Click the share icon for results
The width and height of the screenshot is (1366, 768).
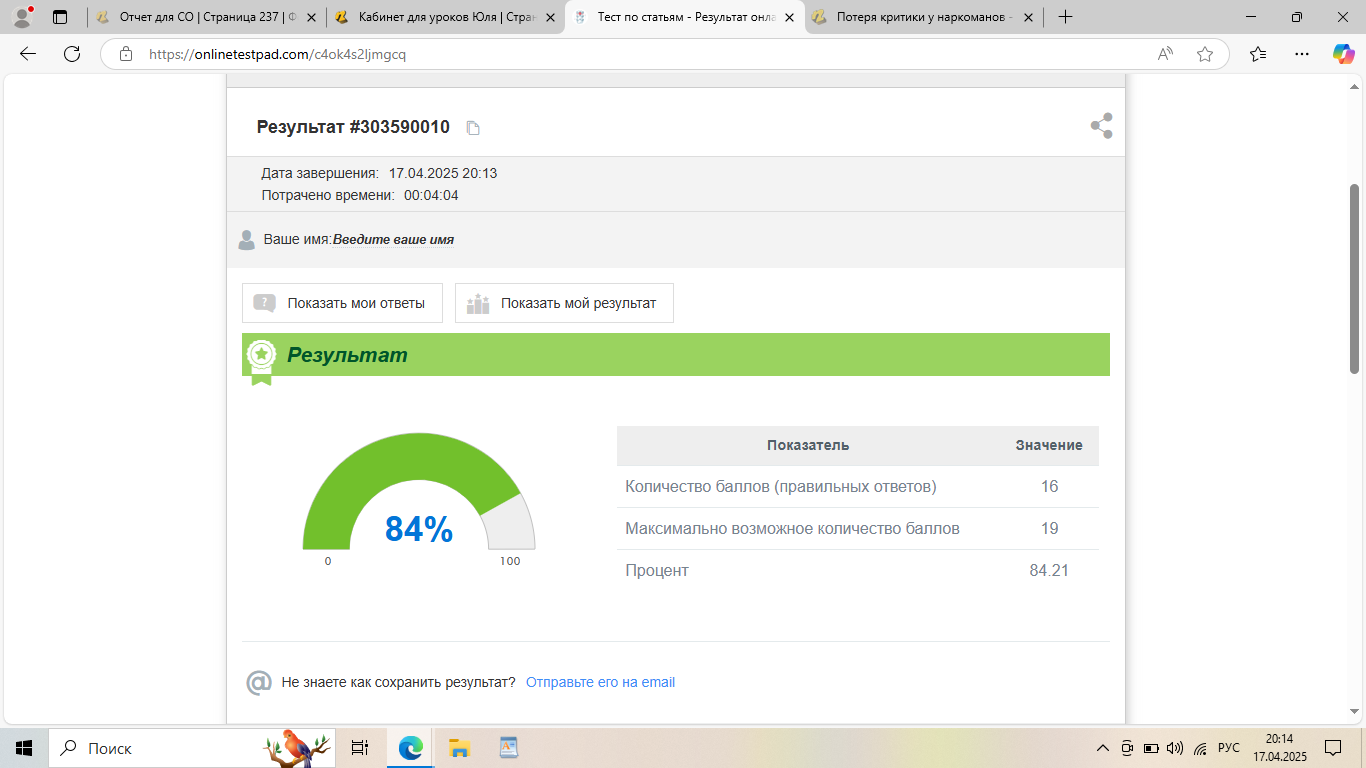pyautogui.click(x=1101, y=126)
